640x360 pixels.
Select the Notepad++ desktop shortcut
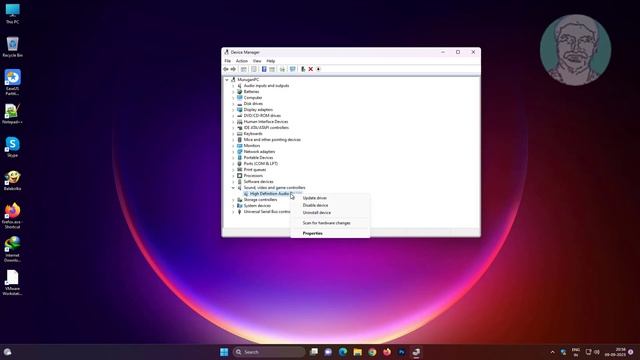(x=12, y=114)
